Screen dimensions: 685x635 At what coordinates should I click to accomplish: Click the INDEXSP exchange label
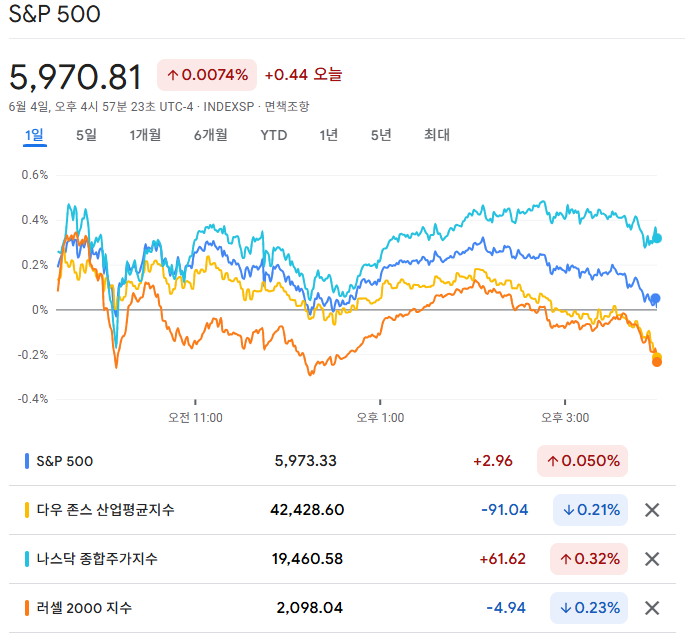pyautogui.click(x=228, y=107)
